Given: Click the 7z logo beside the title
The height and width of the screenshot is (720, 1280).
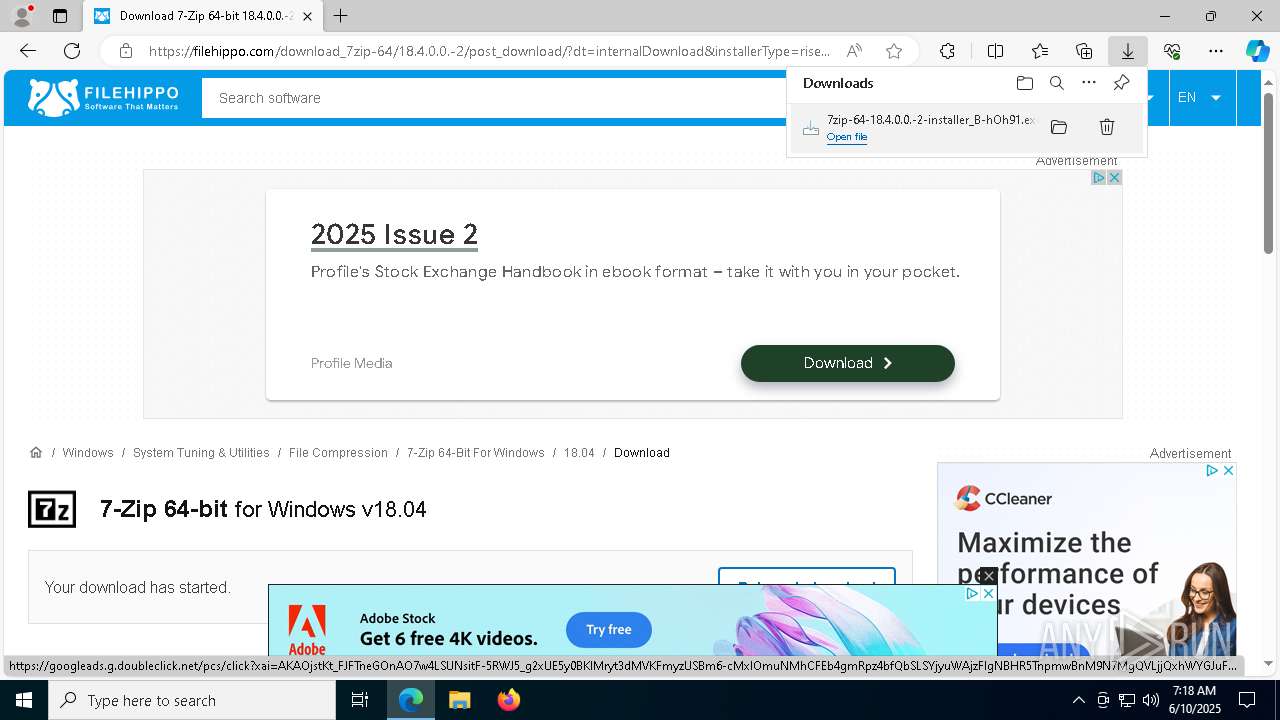Looking at the screenshot, I should [x=52, y=509].
